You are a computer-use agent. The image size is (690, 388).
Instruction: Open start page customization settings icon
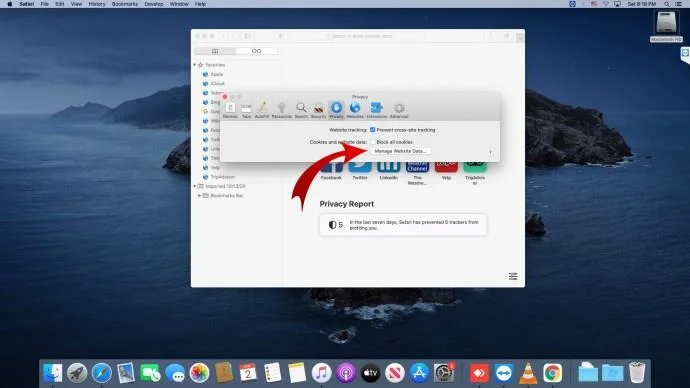tap(513, 276)
